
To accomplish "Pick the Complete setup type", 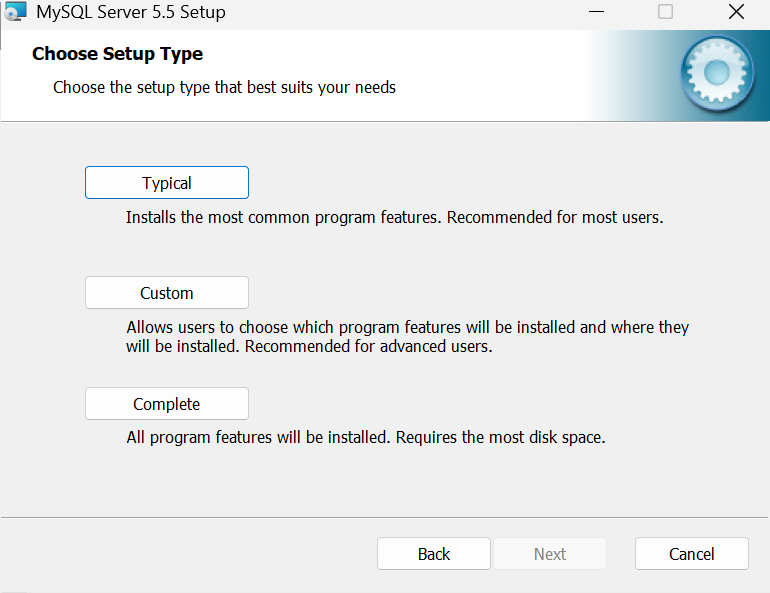I will click(167, 404).
